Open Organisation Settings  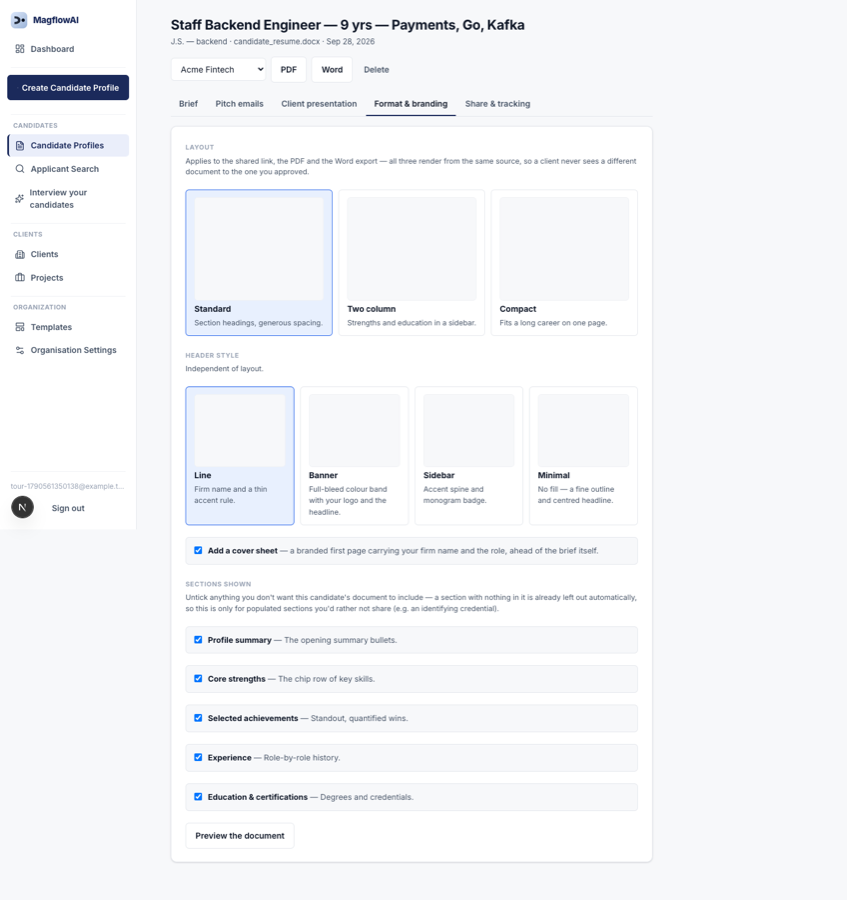pos(68,350)
